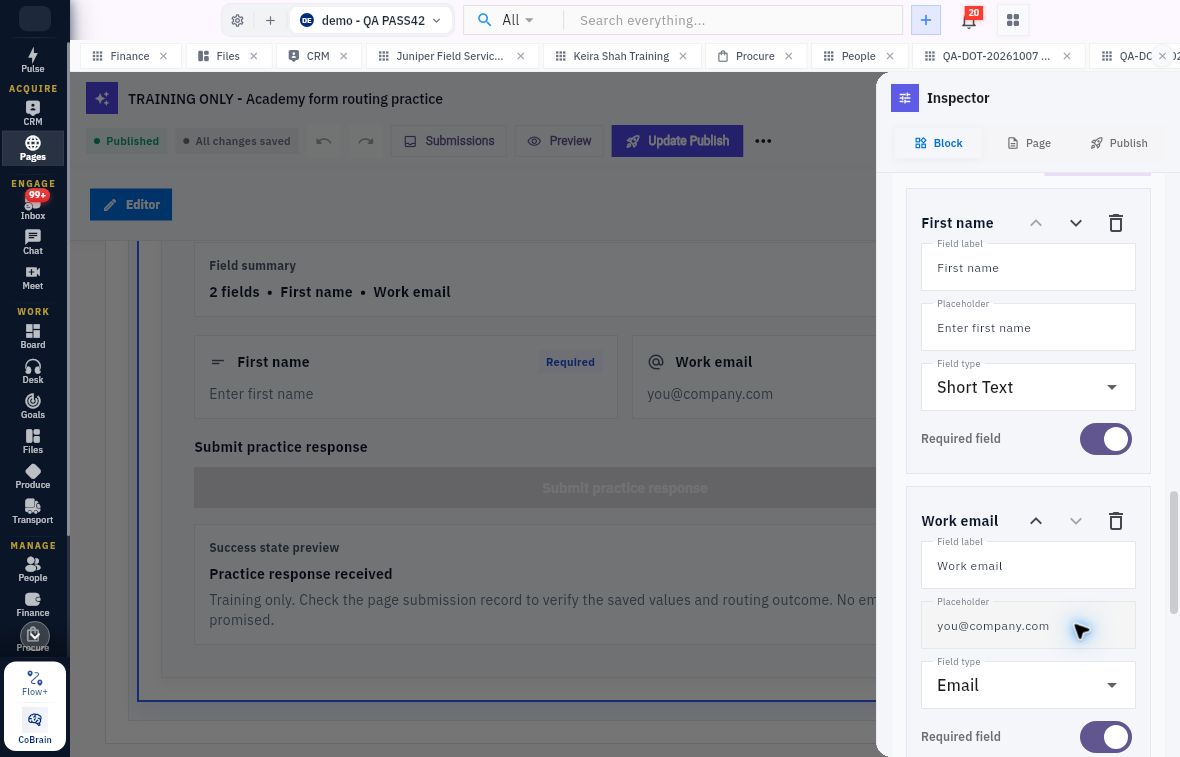Click the Editor button
1180x757 pixels.
click(x=131, y=205)
